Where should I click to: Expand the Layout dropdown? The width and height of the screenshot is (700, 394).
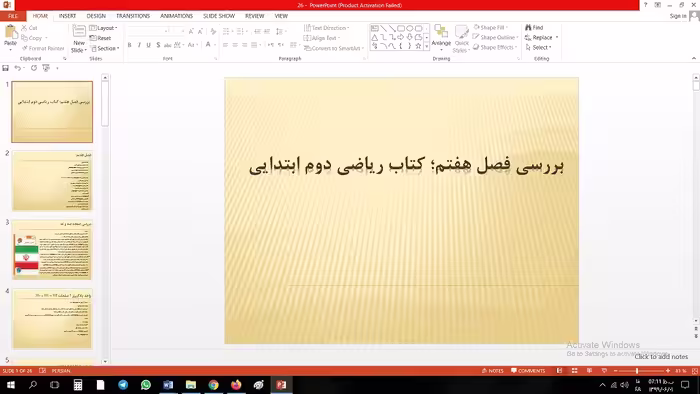(x=104, y=28)
